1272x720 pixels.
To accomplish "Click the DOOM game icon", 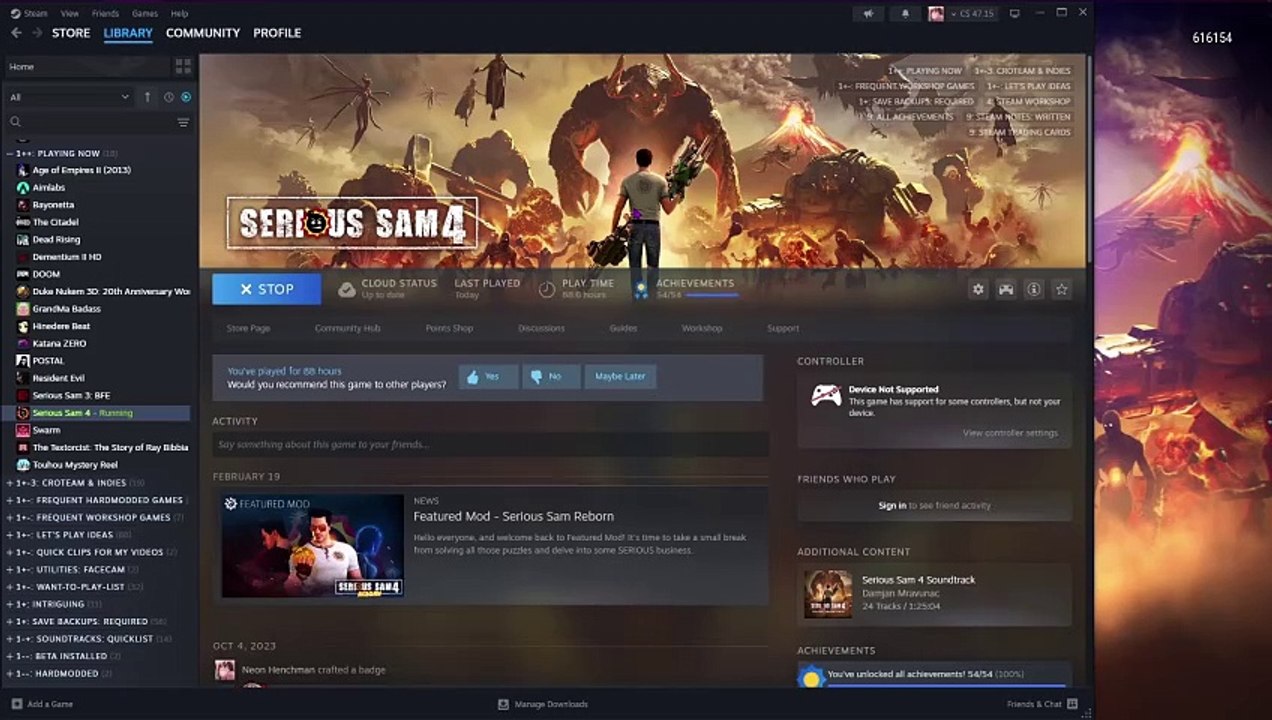I will click(23, 274).
